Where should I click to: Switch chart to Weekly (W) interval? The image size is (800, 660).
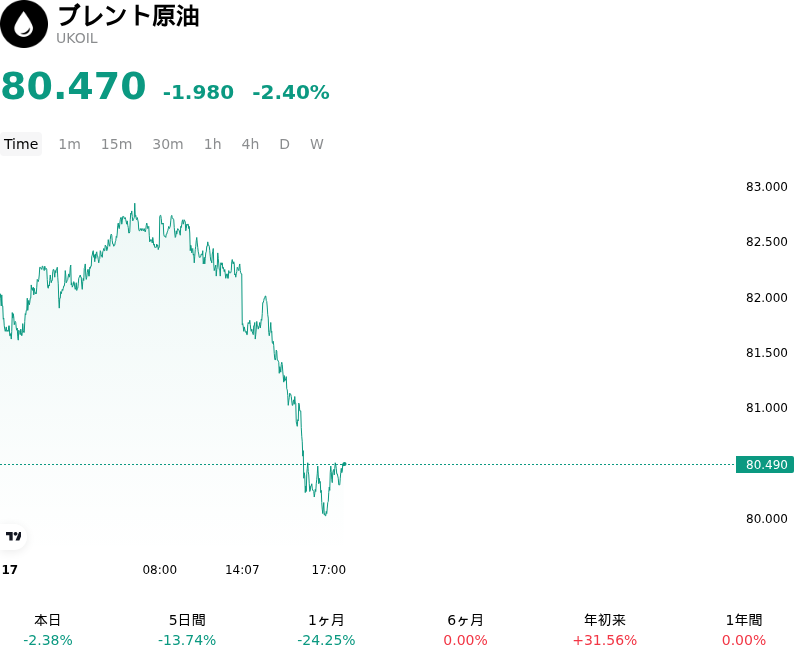click(x=317, y=144)
